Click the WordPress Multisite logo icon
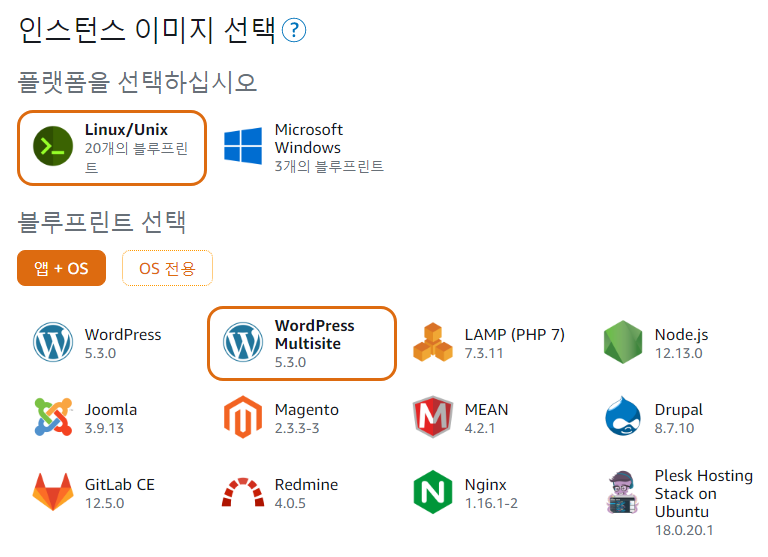Image resolution: width=768 pixels, height=557 pixels. pos(243,342)
